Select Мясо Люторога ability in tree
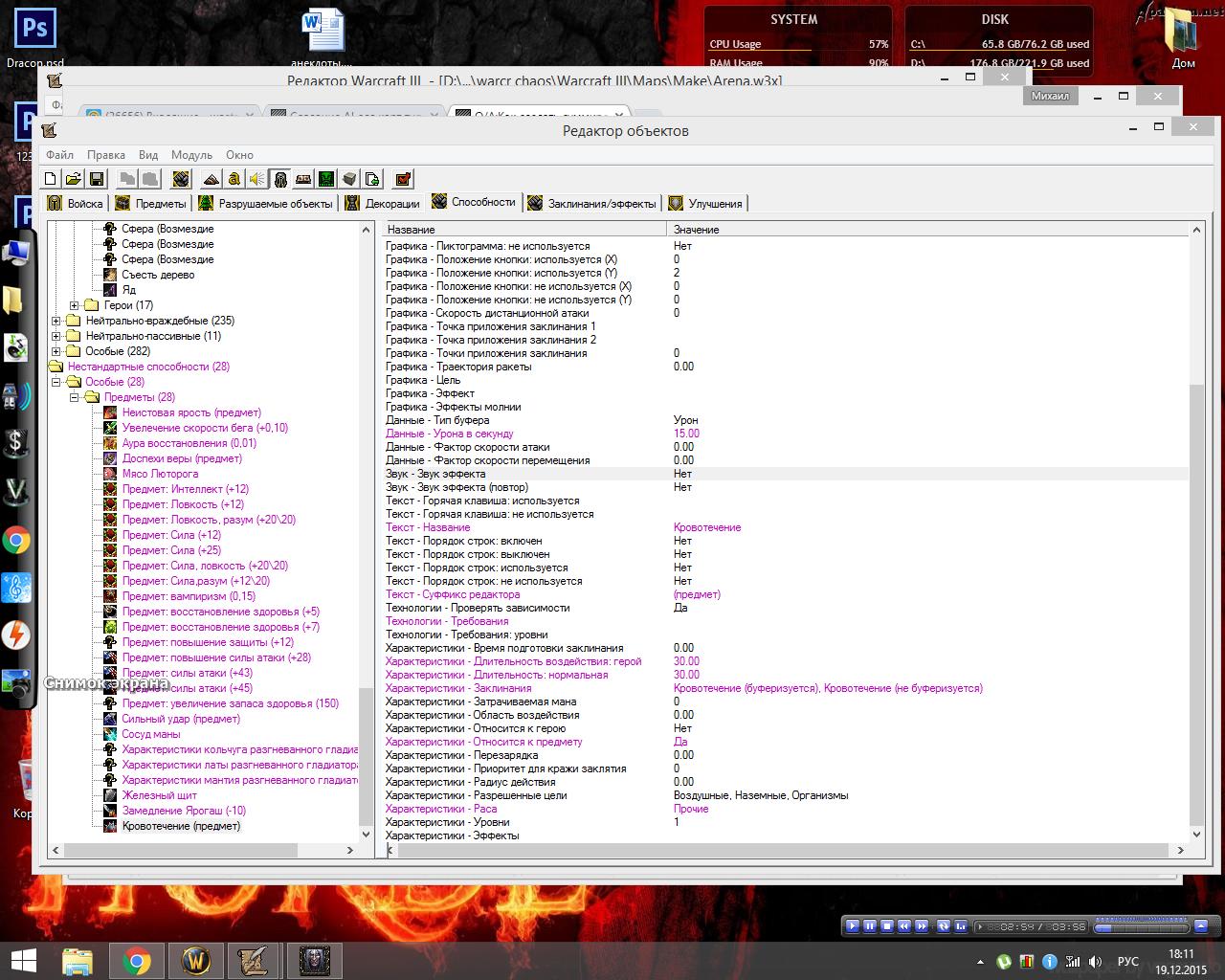 point(160,474)
